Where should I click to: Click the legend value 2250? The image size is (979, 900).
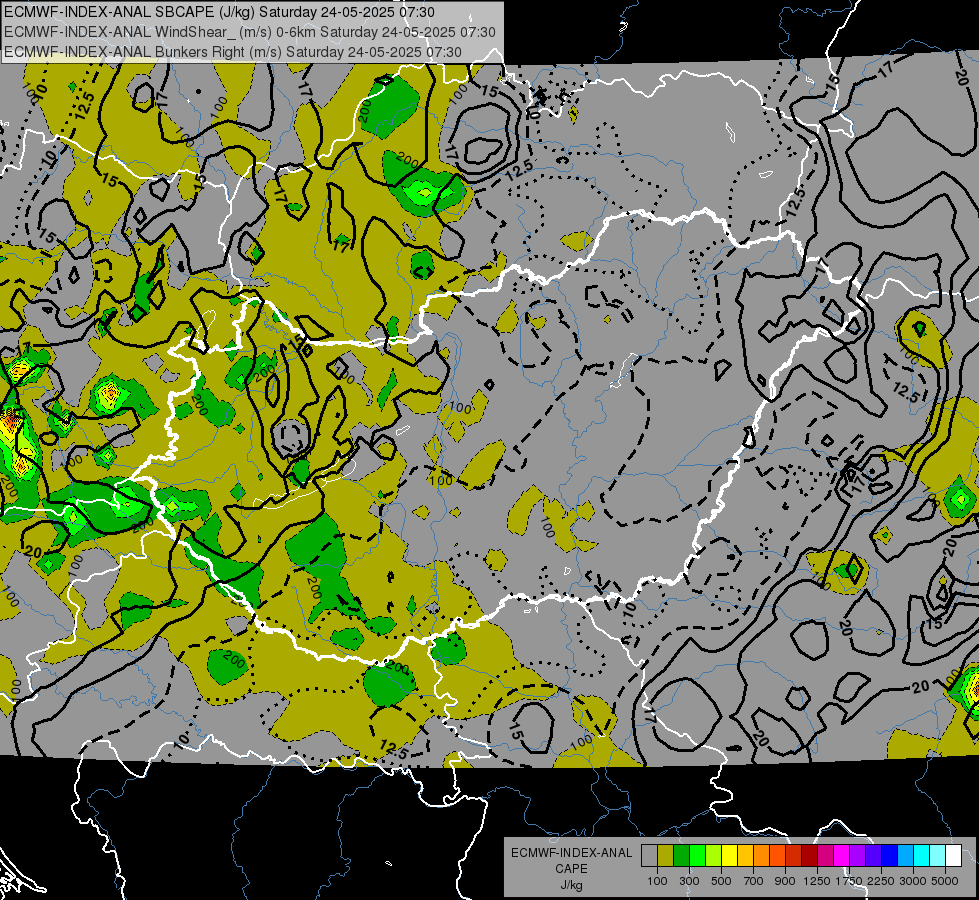pyautogui.click(x=881, y=881)
